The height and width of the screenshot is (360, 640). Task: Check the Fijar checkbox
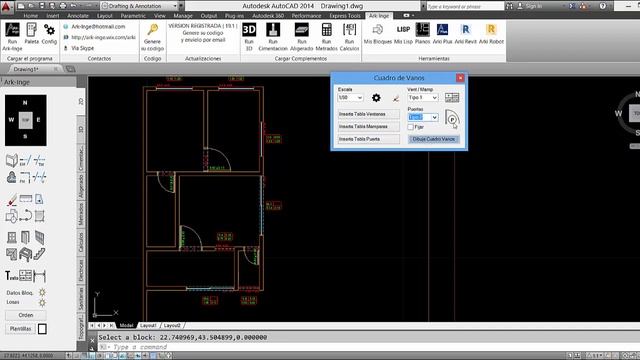pos(411,127)
